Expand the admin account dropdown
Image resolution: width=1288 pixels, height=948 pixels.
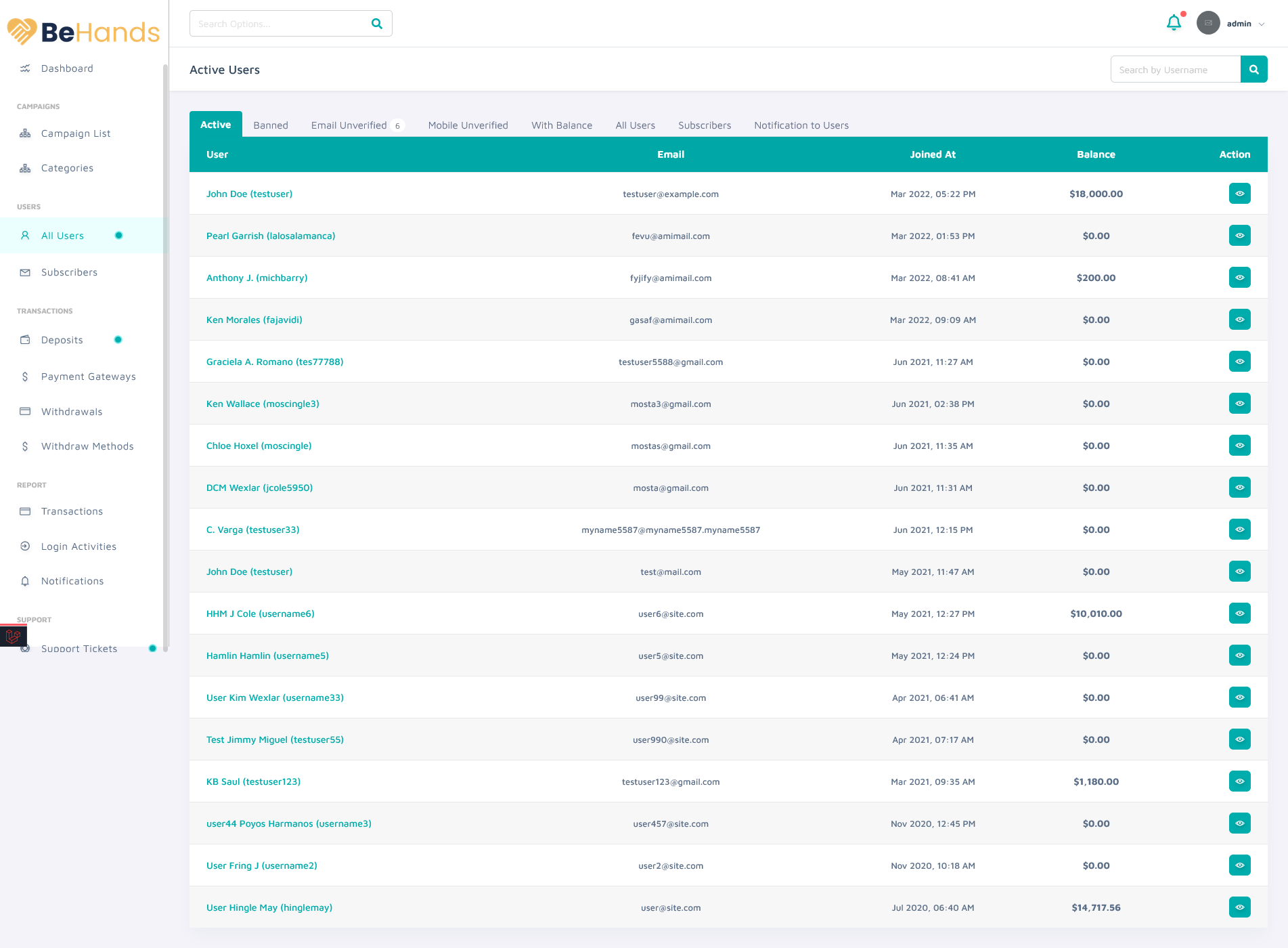[x=1243, y=23]
